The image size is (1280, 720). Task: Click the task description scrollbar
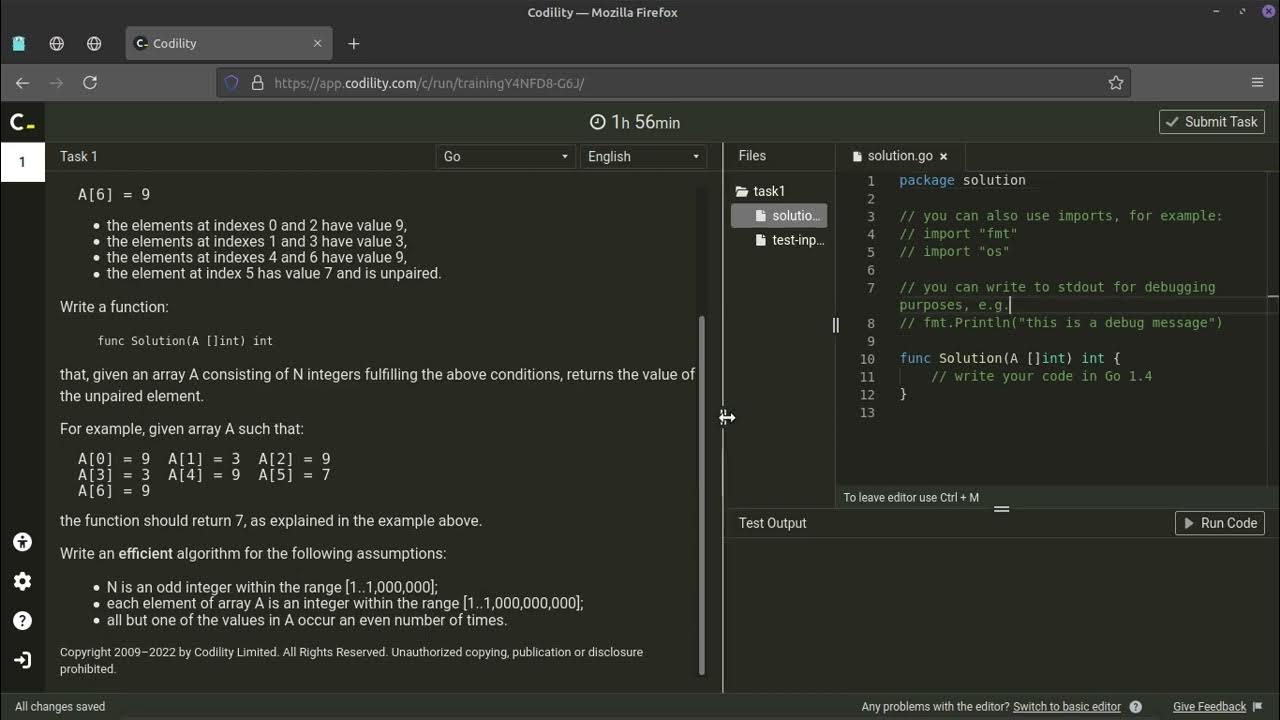point(701,495)
